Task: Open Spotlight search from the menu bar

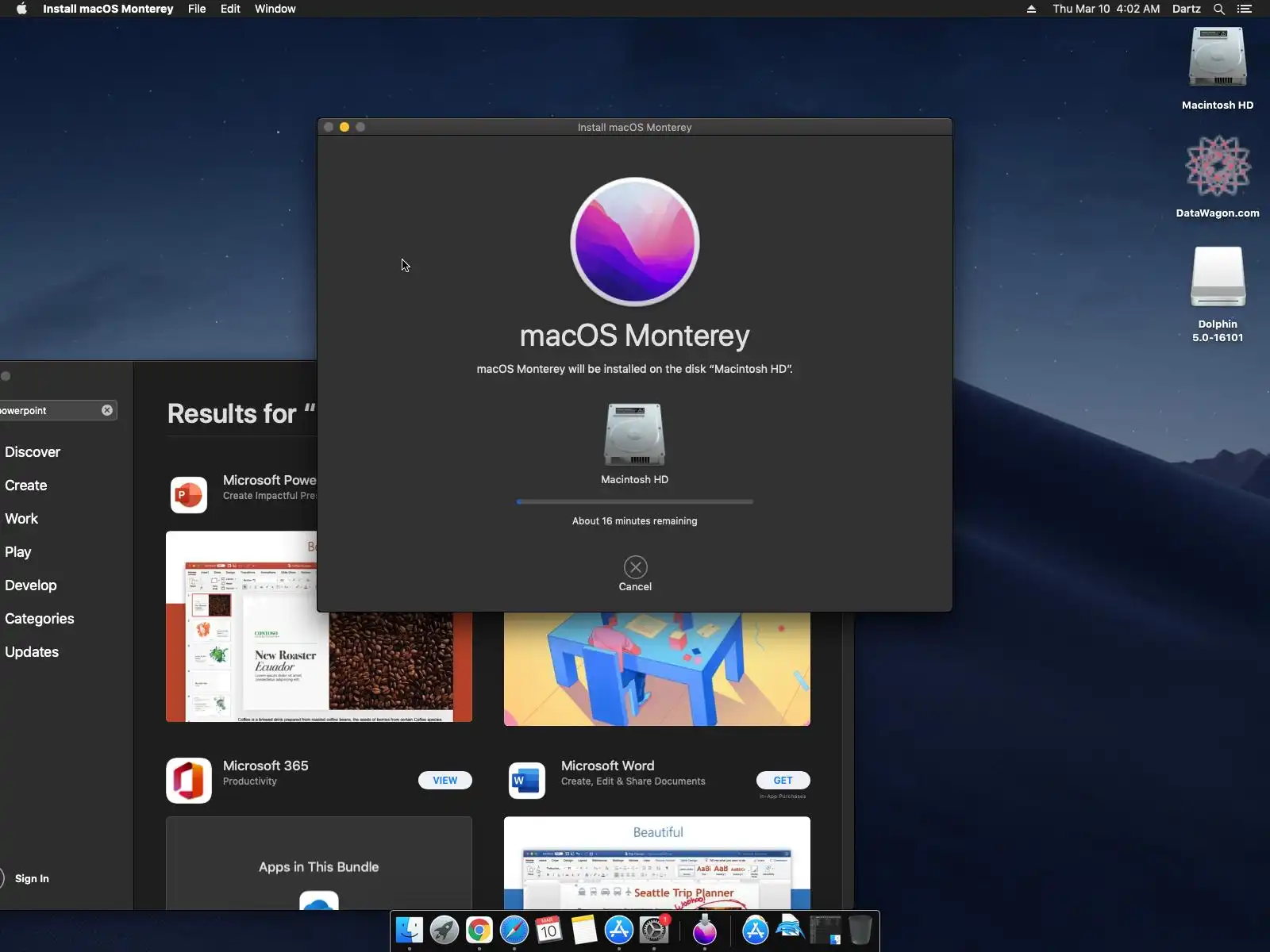Action: click(x=1219, y=9)
